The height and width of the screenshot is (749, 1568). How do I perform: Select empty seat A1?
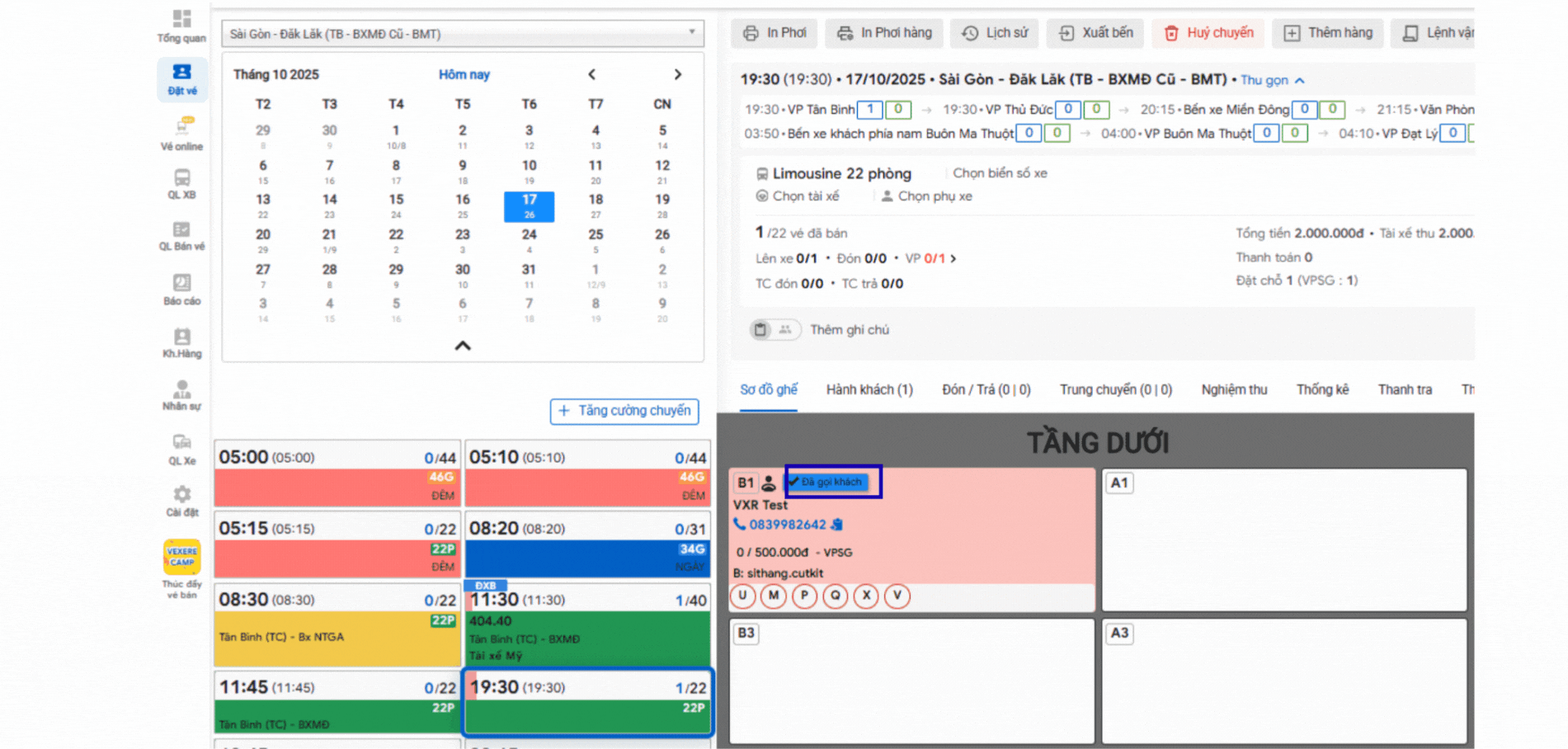click(x=1283, y=539)
